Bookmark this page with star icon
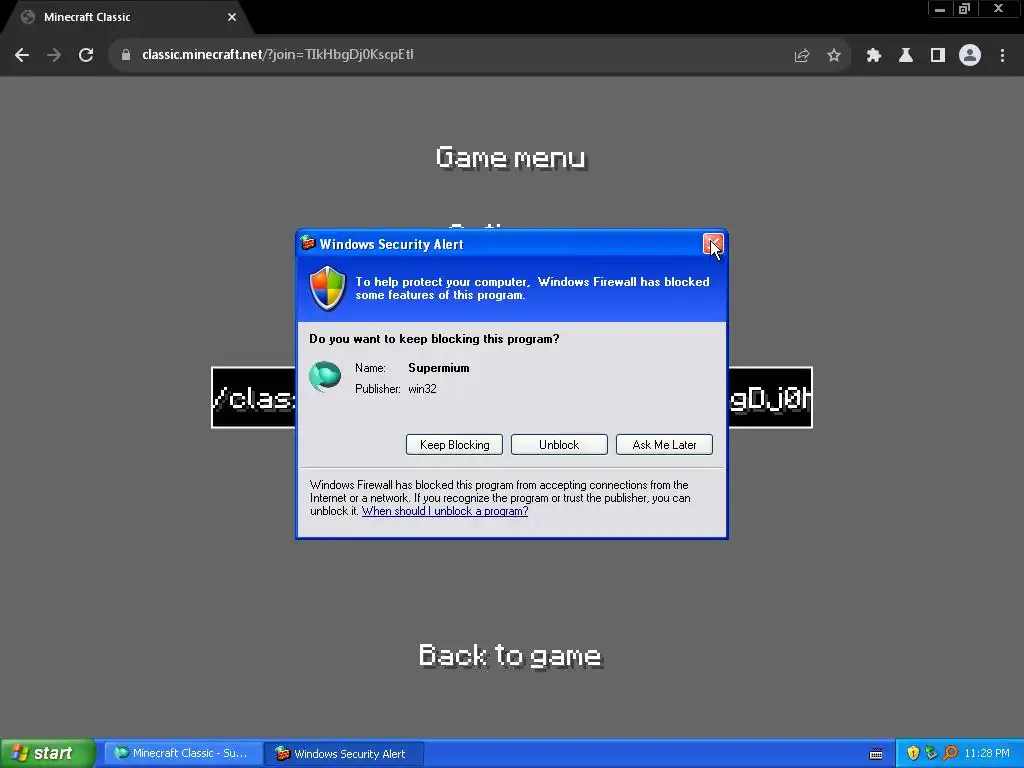The width and height of the screenshot is (1024, 768). (x=834, y=56)
